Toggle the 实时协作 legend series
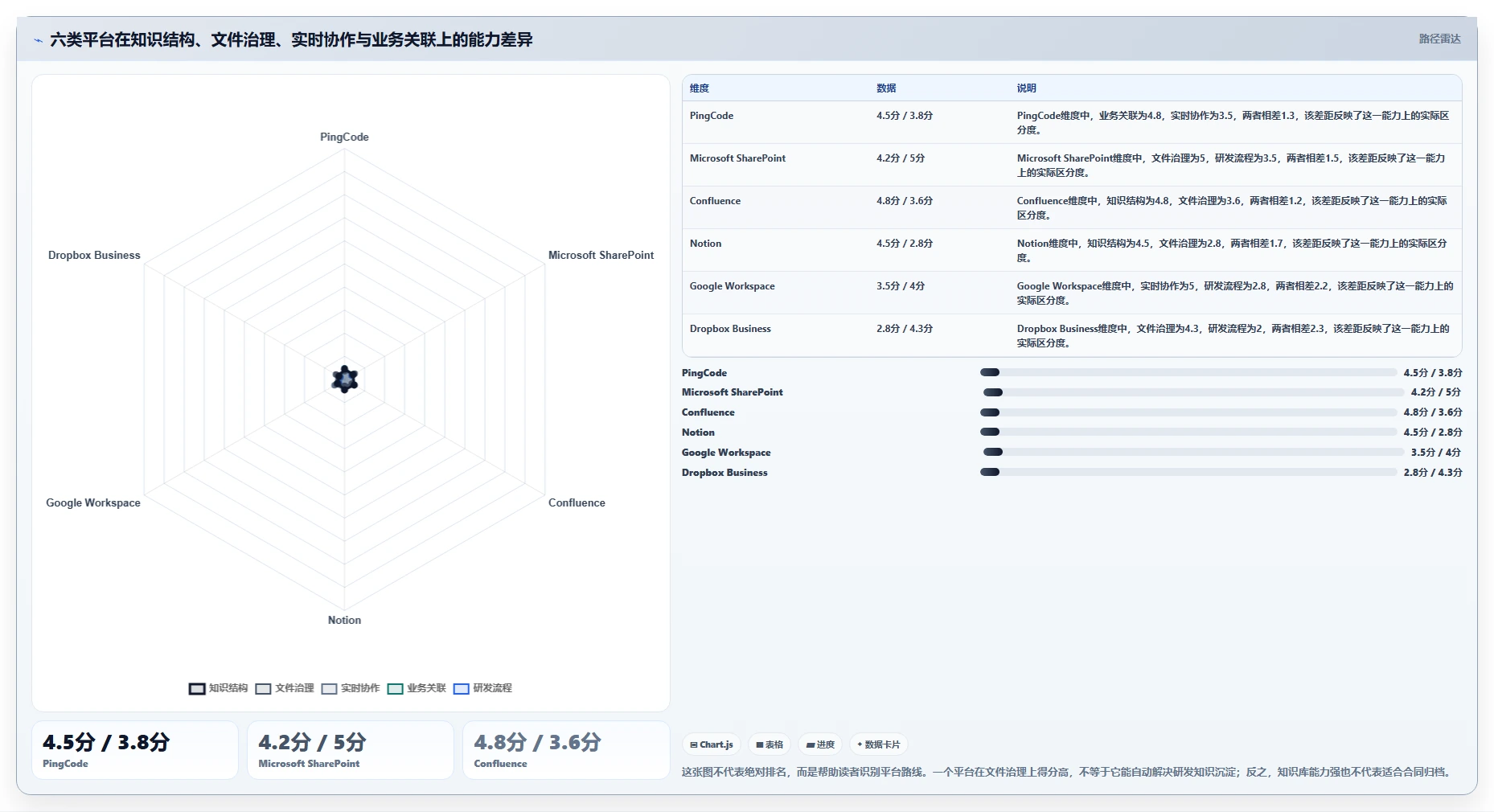The width and height of the screenshot is (1494, 812). [350, 688]
